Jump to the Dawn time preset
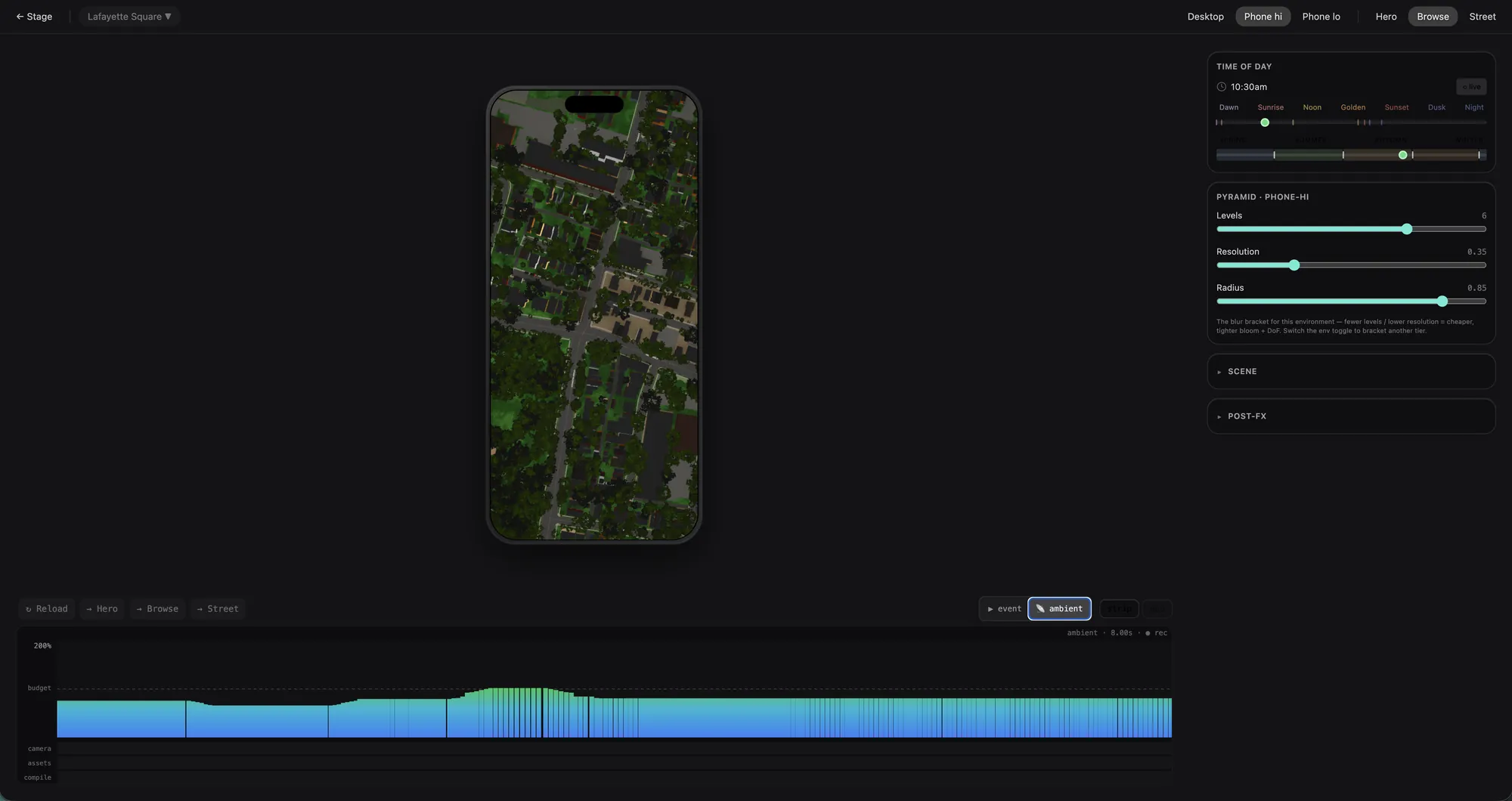Screen dimensions: 1512x801 pyautogui.click(x=1228, y=107)
